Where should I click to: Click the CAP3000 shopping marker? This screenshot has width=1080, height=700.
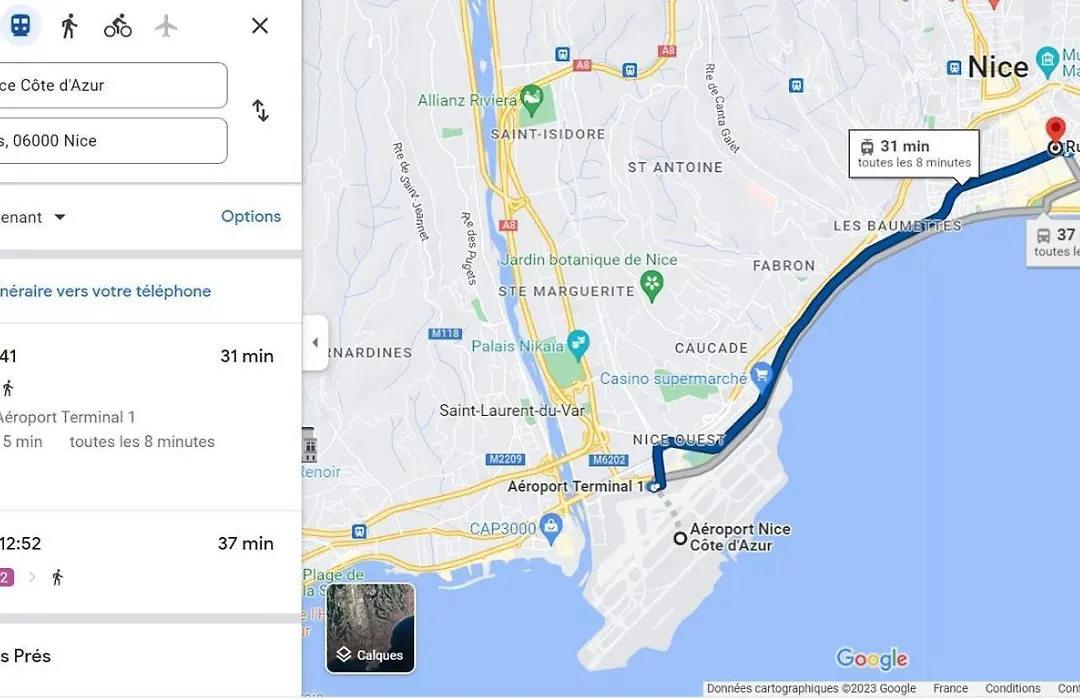550,528
